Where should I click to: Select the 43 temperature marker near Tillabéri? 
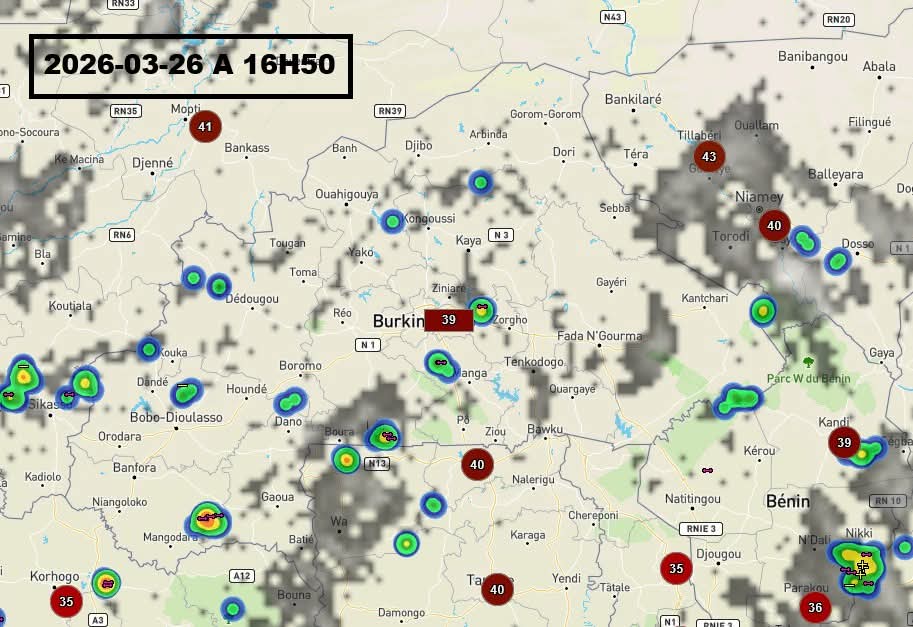(x=709, y=157)
